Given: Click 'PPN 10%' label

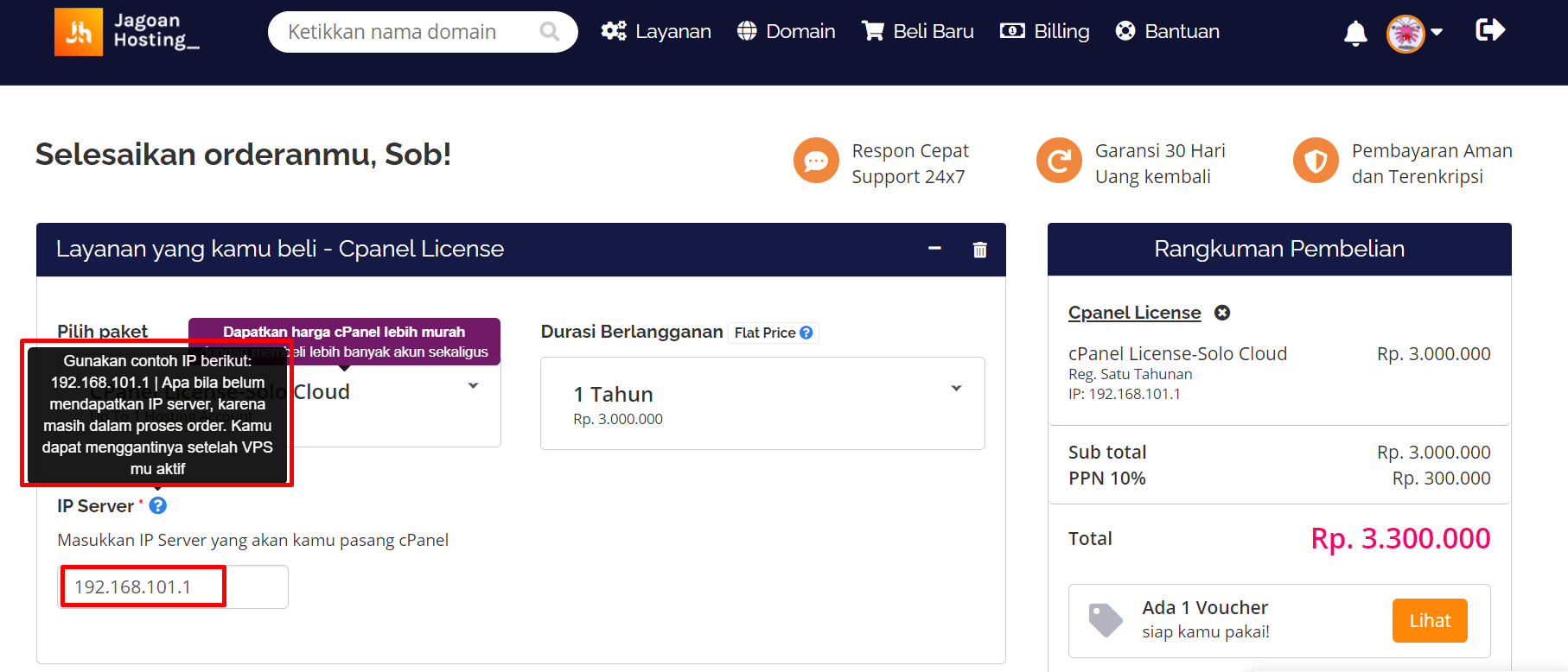Looking at the screenshot, I should [1107, 479].
